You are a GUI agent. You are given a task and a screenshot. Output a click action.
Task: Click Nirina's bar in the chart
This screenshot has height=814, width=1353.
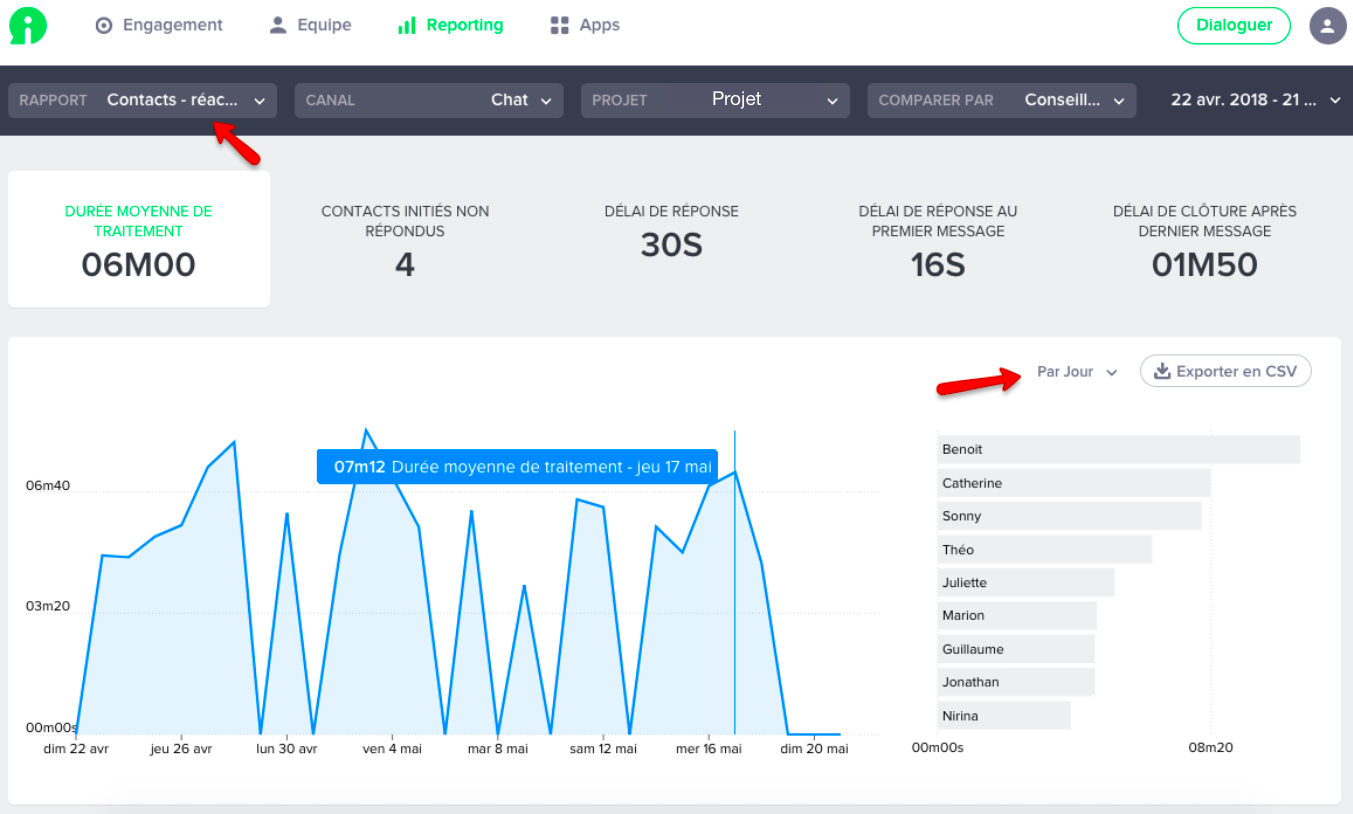[1004, 716]
